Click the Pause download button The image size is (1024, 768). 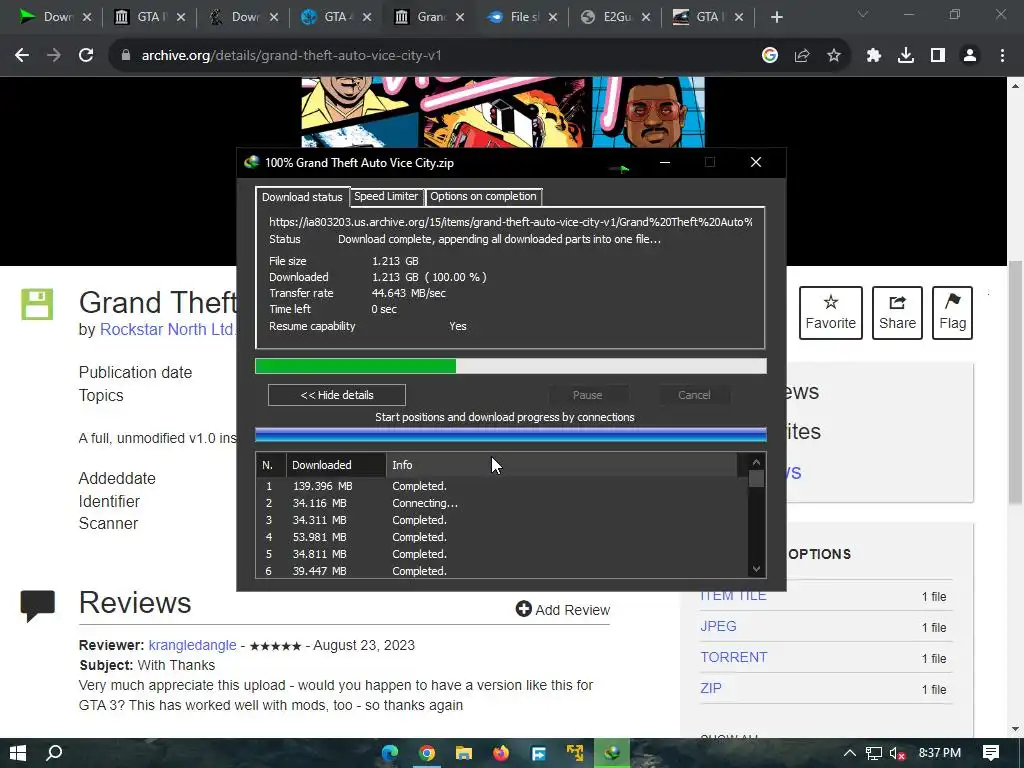(588, 395)
